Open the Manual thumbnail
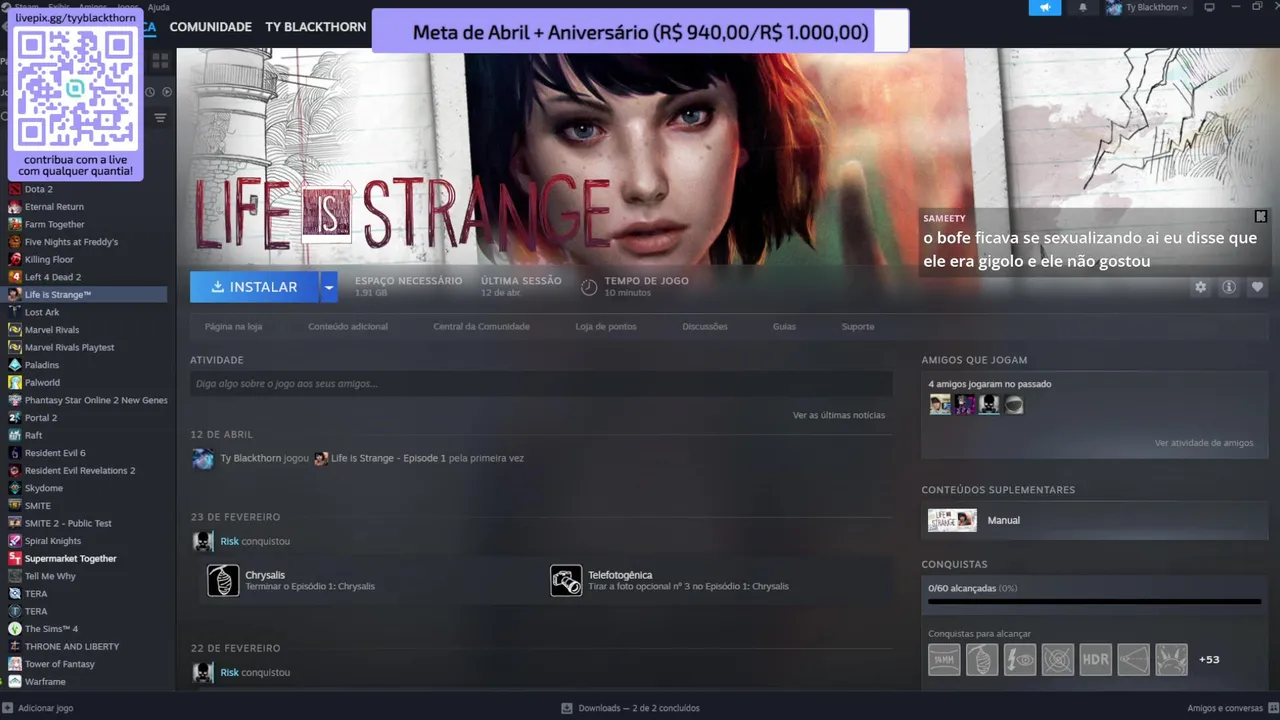The width and height of the screenshot is (1280, 720). [x=952, y=520]
